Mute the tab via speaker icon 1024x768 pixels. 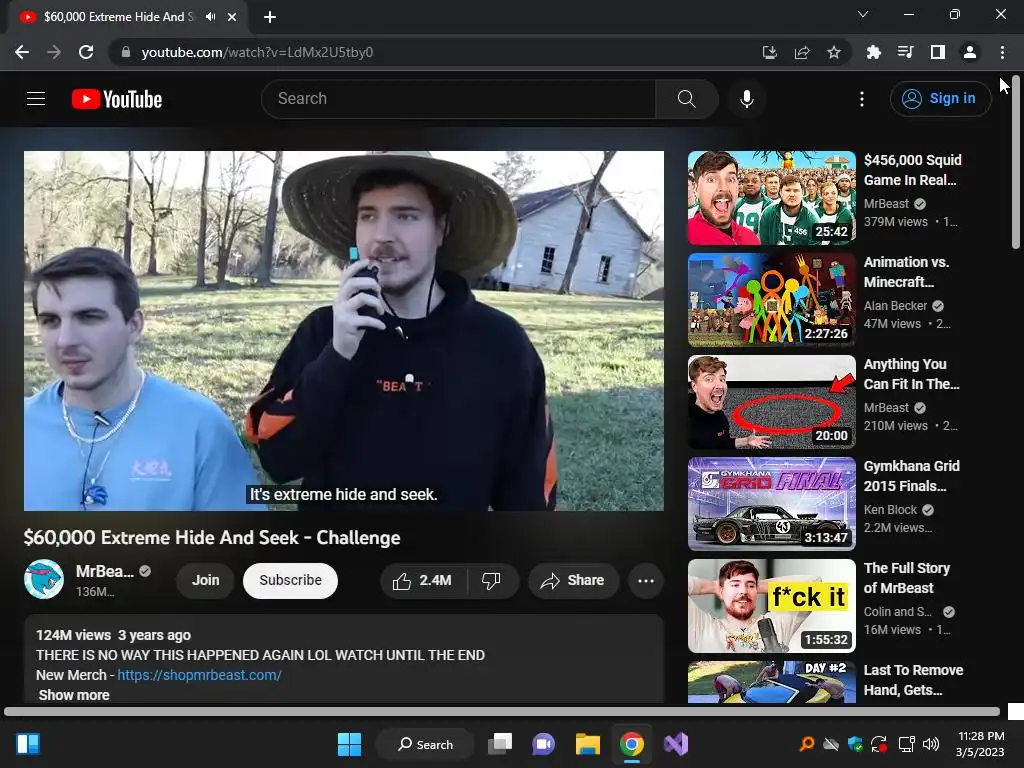pos(210,16)
